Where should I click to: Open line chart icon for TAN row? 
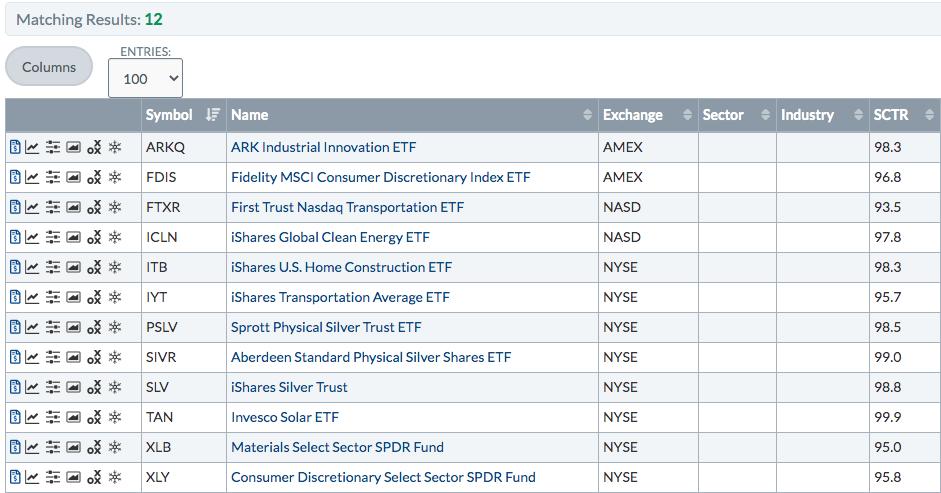[x=33, y=417]
